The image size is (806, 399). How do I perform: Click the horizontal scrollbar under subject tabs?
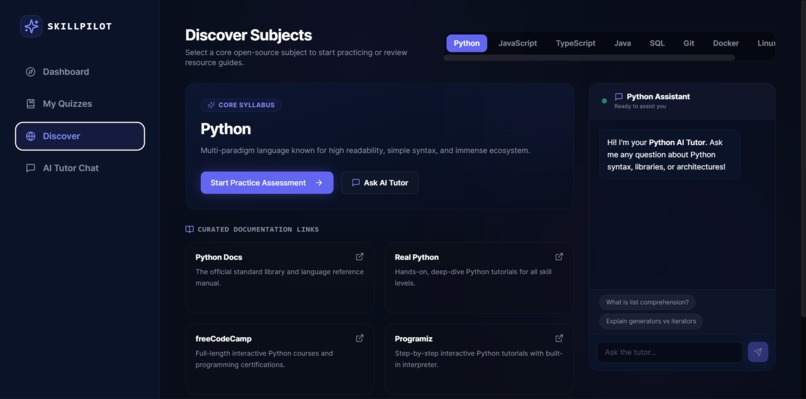(589, 58)
